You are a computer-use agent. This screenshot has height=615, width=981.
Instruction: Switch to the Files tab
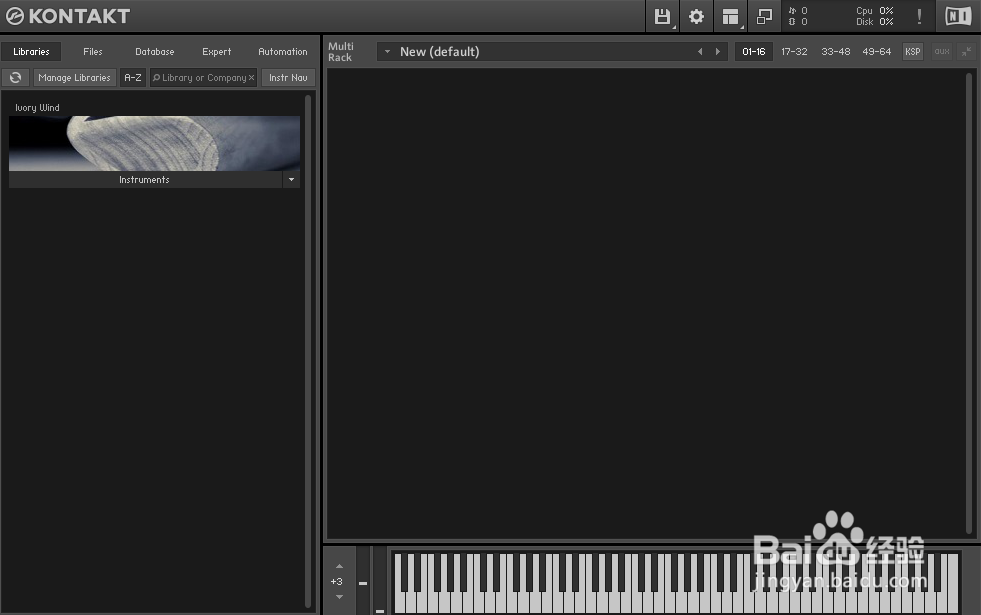[x=93, y=51]
